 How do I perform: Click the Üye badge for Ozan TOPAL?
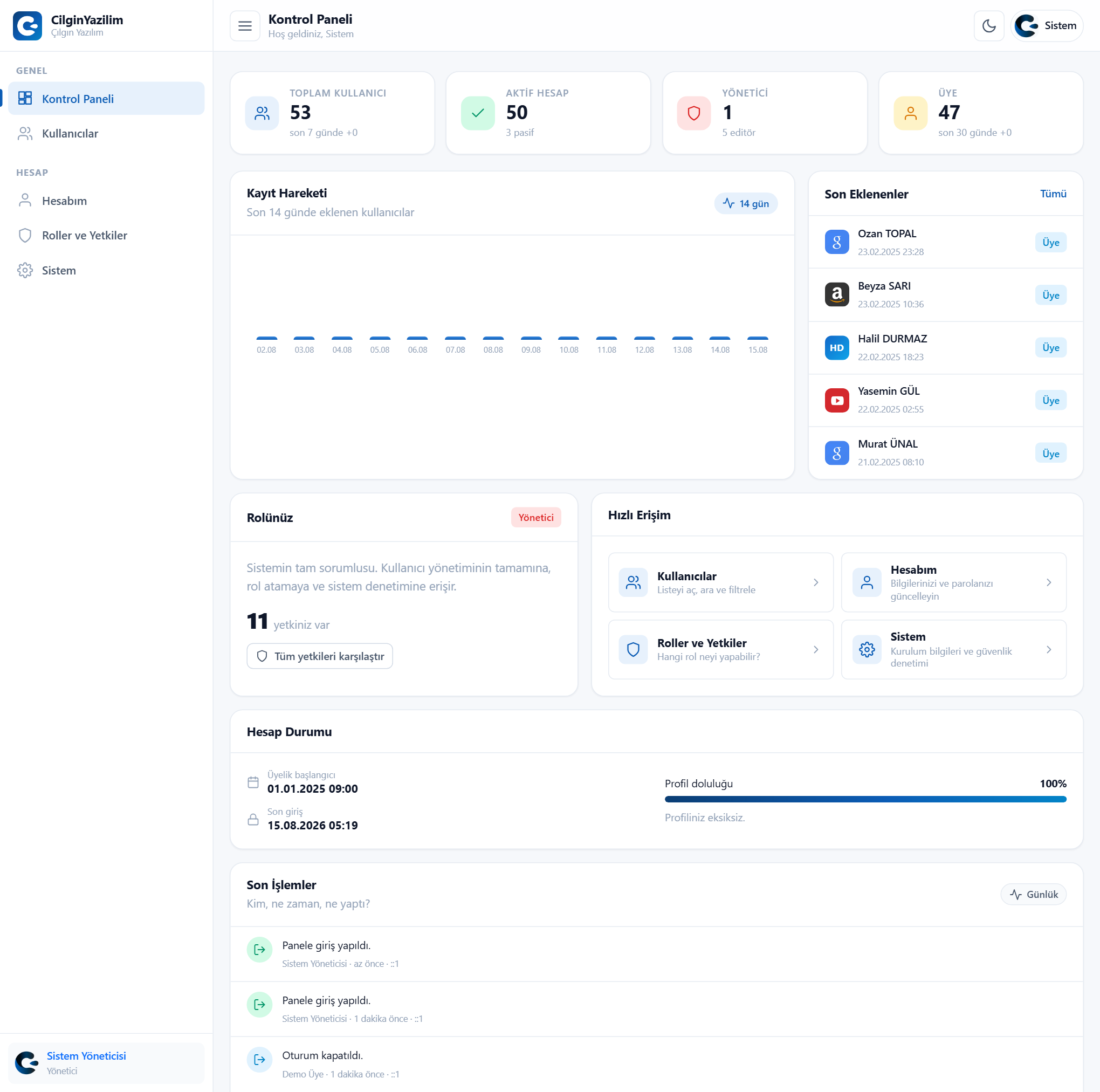pos(1050,242)
